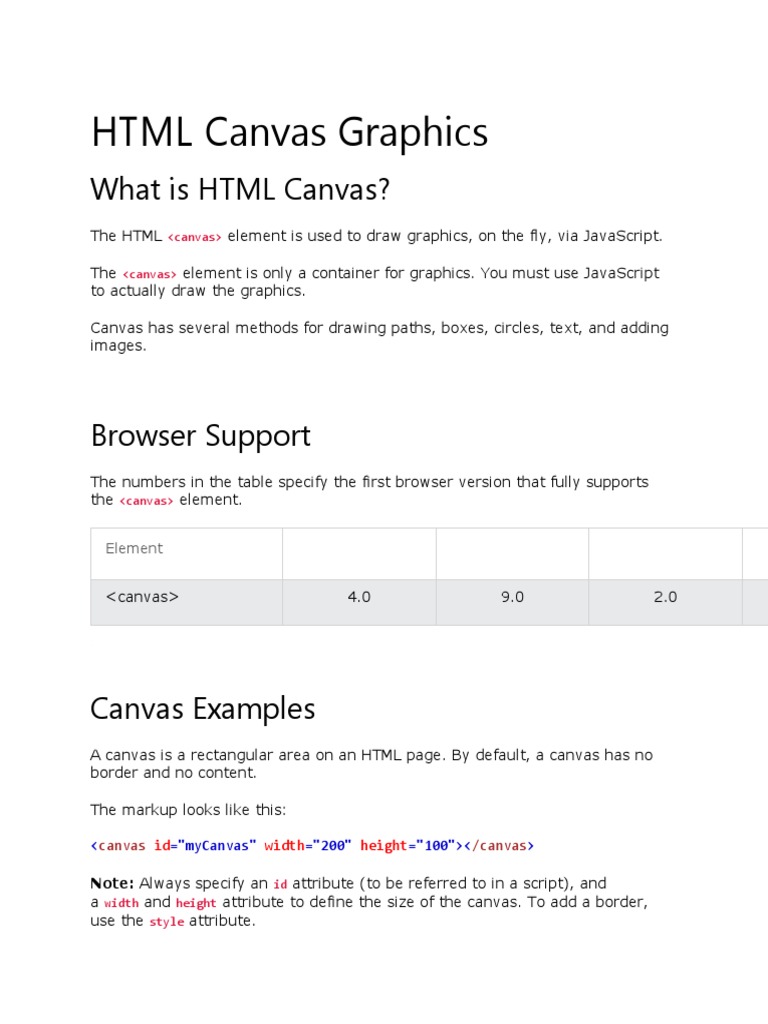Click the "Canvas Examples" heading
This screenshot has width=768, height=1024.
point(202,709)
